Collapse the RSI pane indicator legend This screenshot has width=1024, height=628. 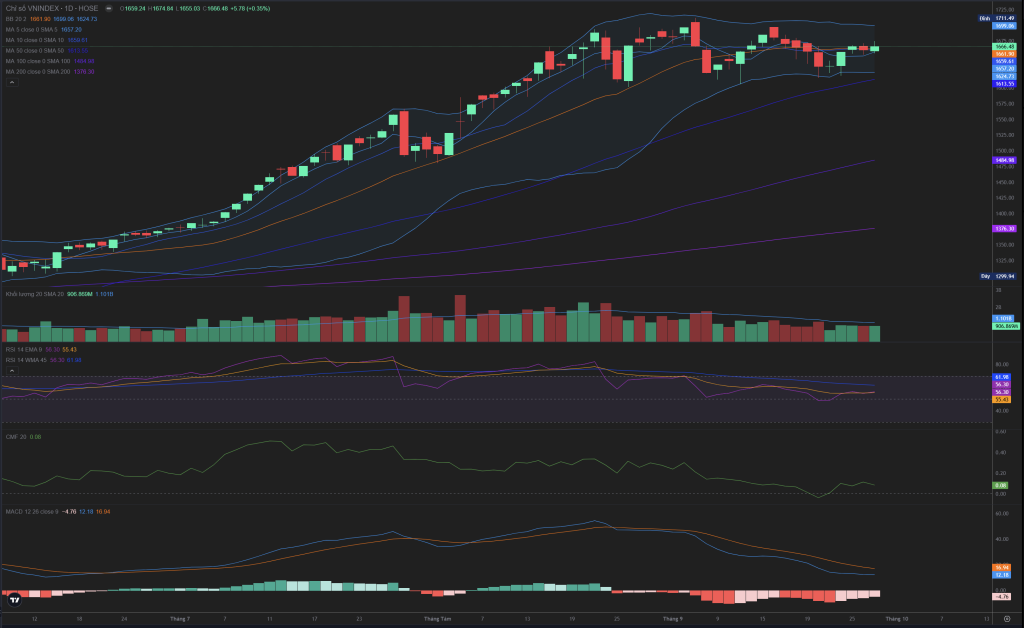(12, 371)
